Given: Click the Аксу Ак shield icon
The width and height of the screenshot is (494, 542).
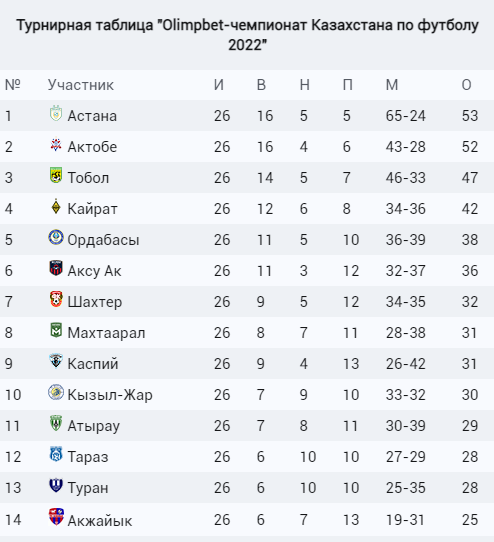Looking at the screenshot, I should [56, 268].
